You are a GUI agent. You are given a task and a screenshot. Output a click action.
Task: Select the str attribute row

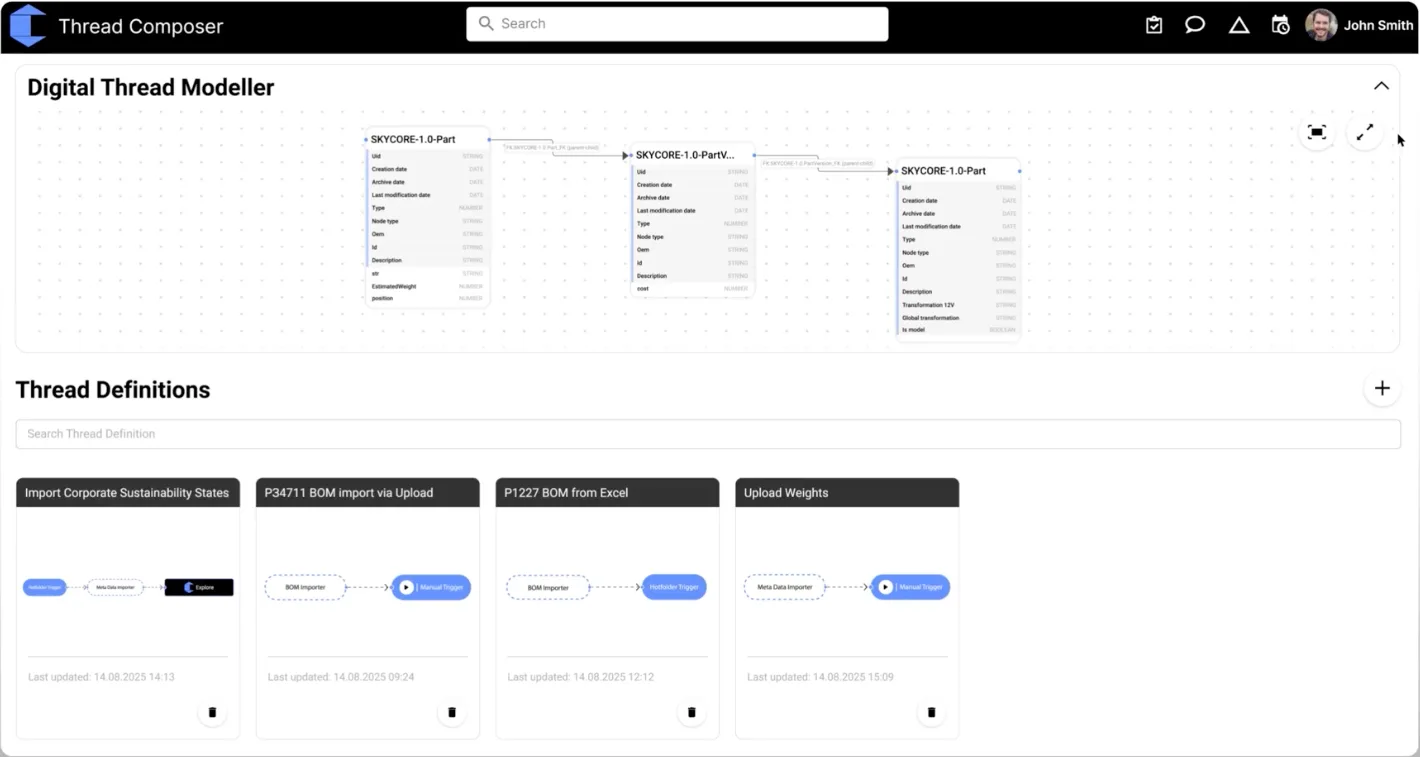(427, 273)
